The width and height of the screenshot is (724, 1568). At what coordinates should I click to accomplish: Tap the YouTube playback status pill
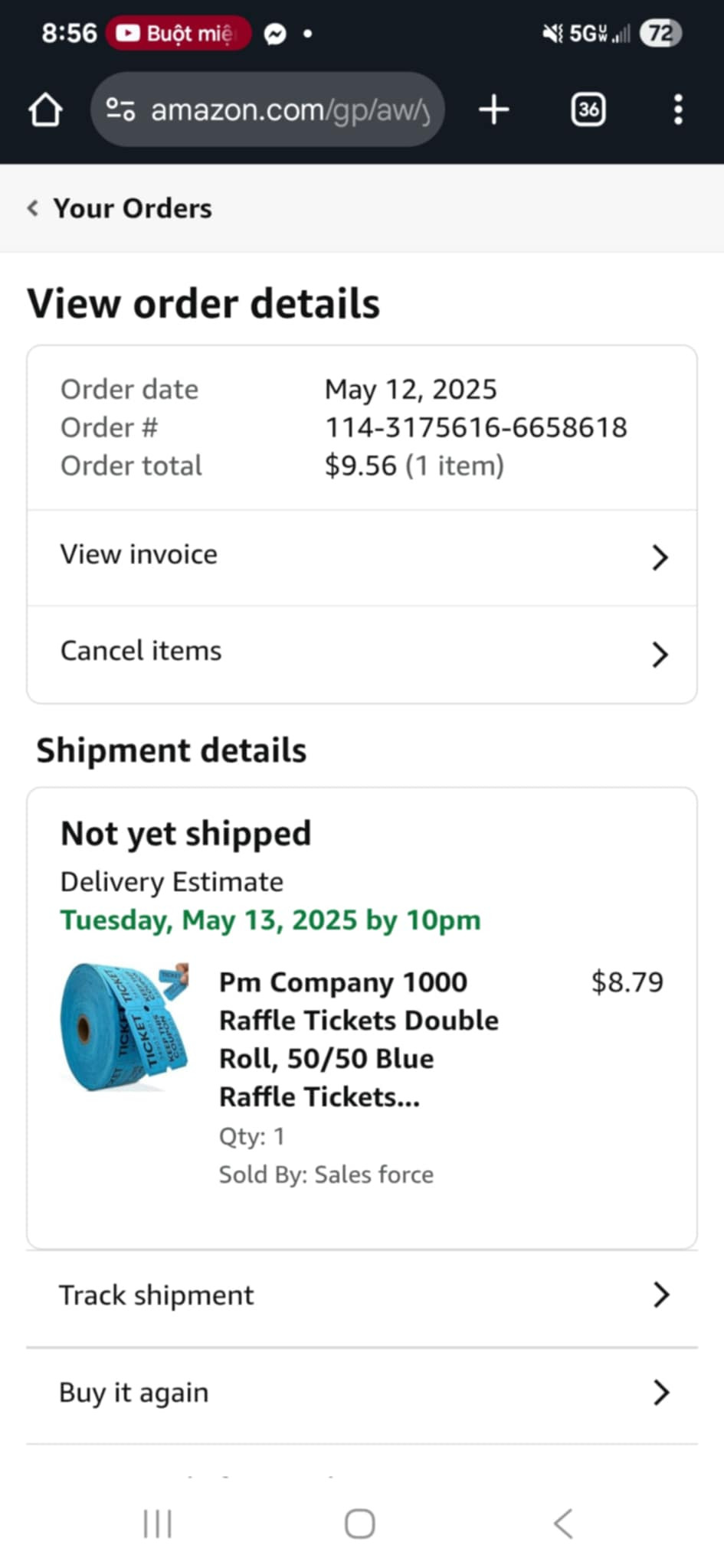(179, 34)
